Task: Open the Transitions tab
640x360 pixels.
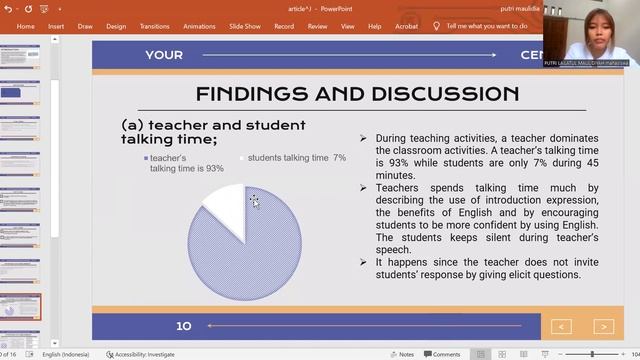Action: point(154,26)
